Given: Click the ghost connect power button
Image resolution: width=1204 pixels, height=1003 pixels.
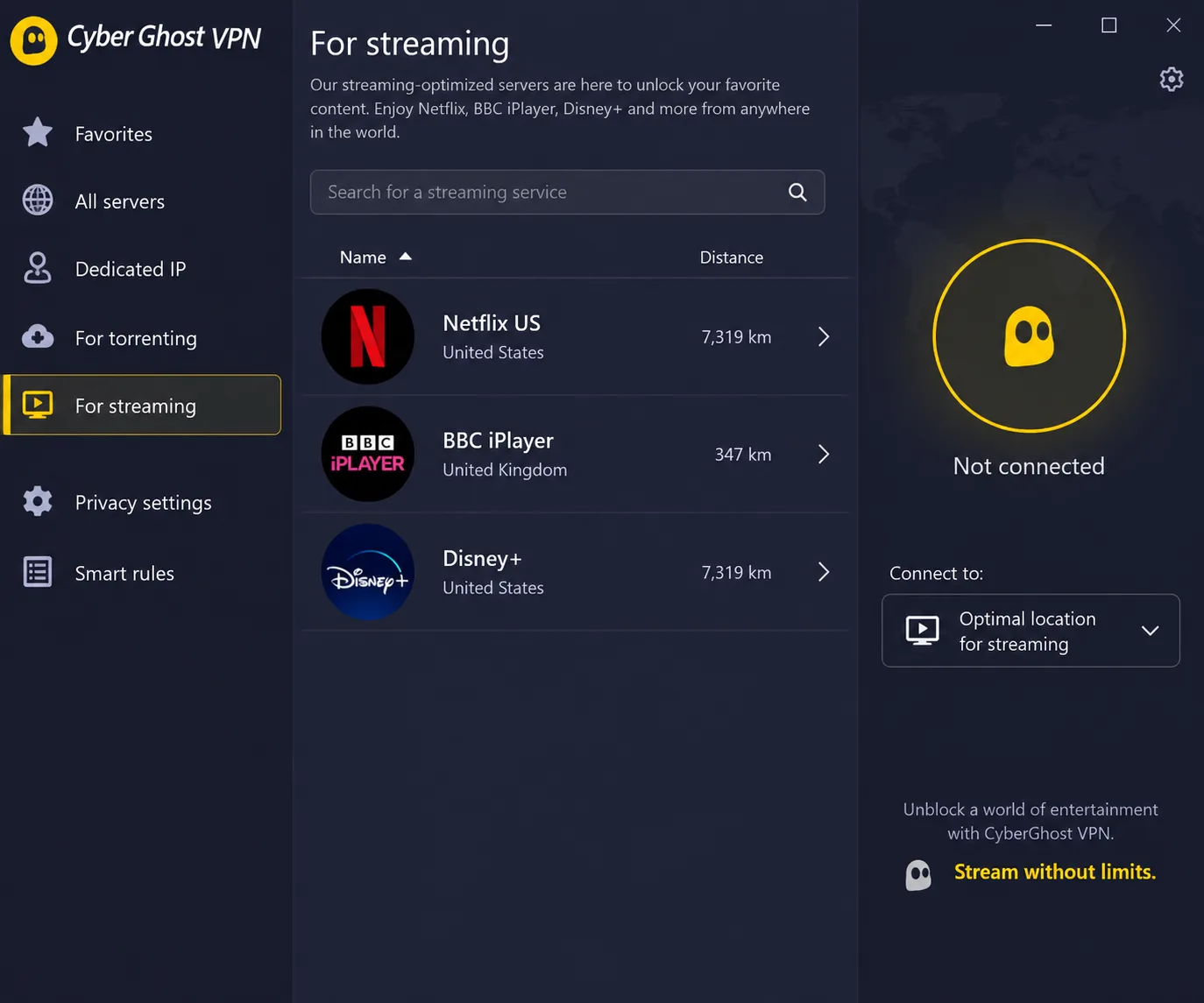Looking at the screenshot, I should coord(1030,336).
